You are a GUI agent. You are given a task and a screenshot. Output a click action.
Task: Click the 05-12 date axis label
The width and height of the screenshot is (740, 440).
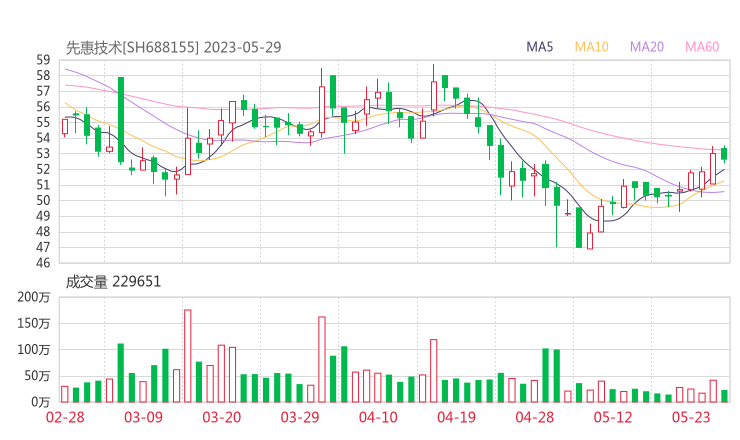tap(613, 417)
